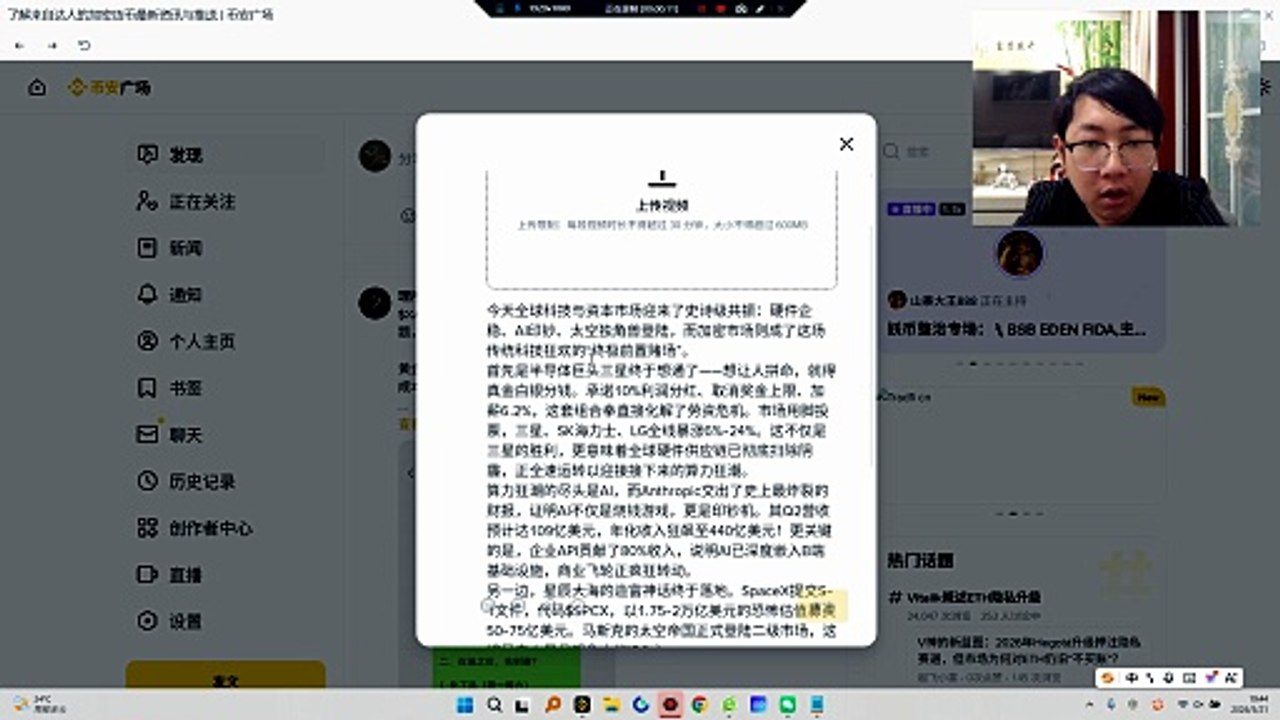This screenshot has width=1280, height=720.
Task: Open the File Explorer folder taskbar icon
Action: [x=612, y=705]
